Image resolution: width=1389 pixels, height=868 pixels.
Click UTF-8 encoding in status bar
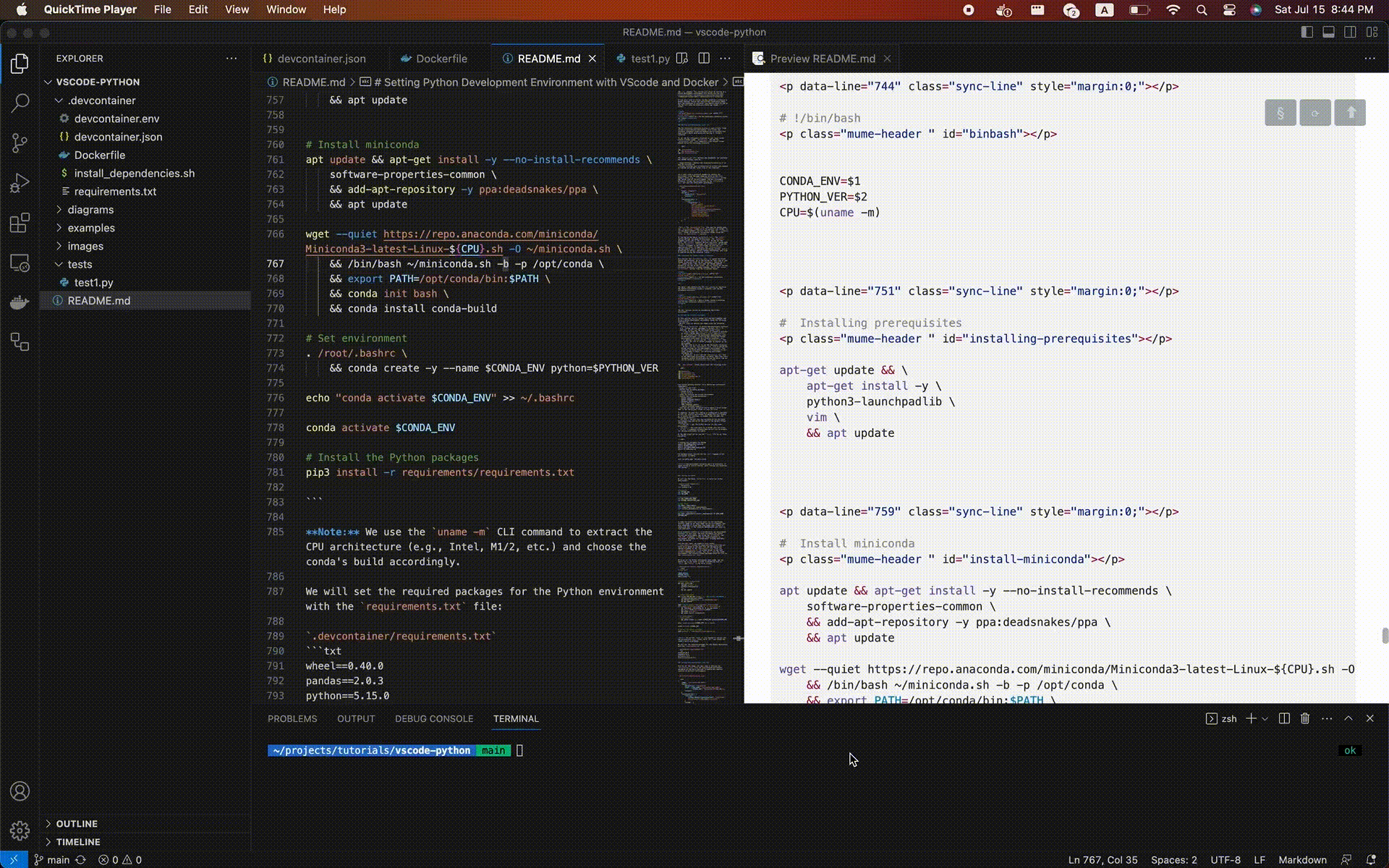pyautogui.click(x=1226, y=860)
